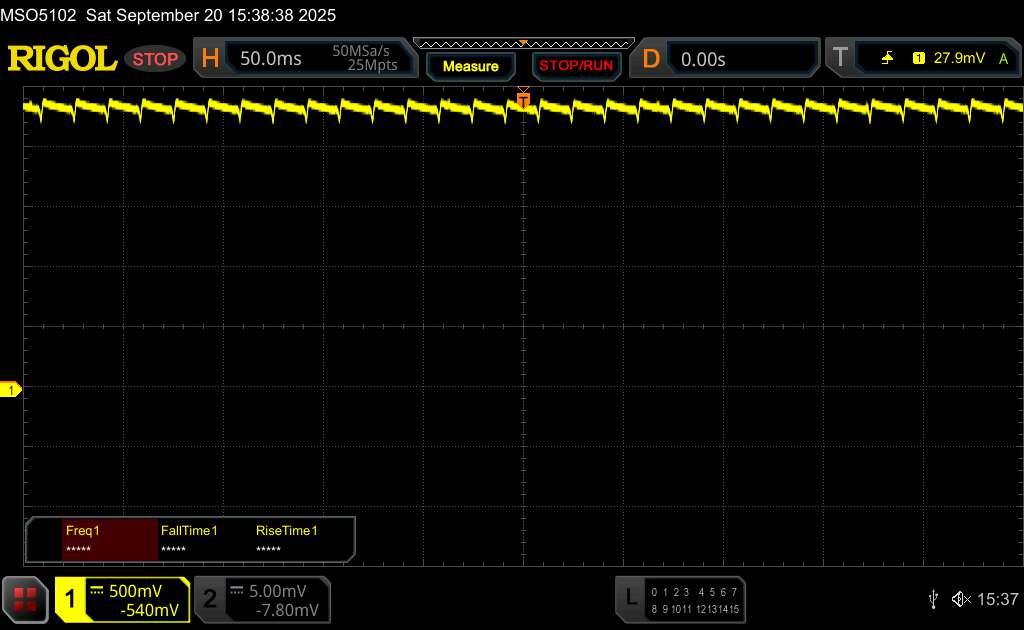
Task: Enable channel 2 with 5.00mV scale
Action: point(261,599)
